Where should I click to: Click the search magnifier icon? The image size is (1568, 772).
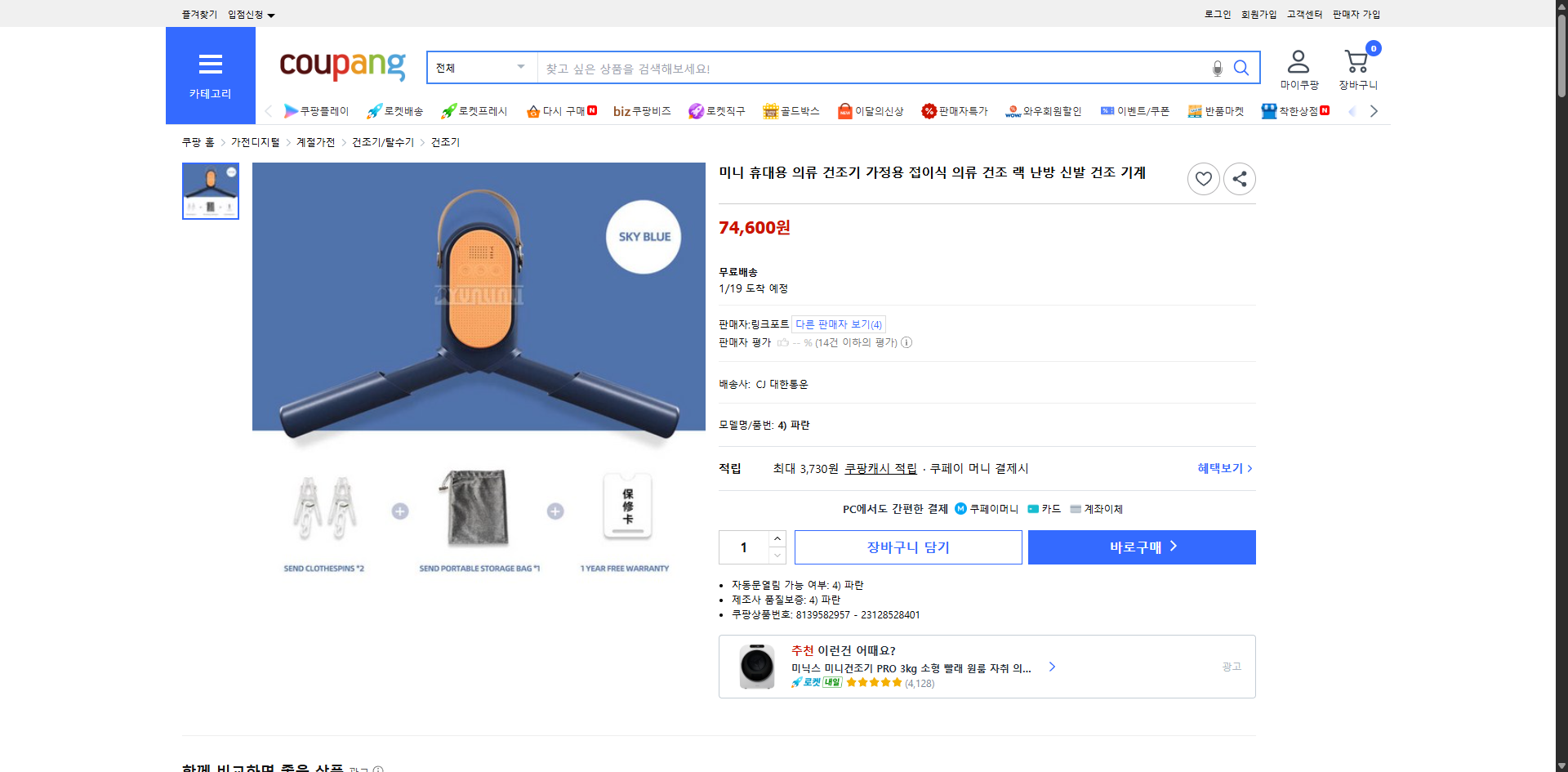point(1241,69)
